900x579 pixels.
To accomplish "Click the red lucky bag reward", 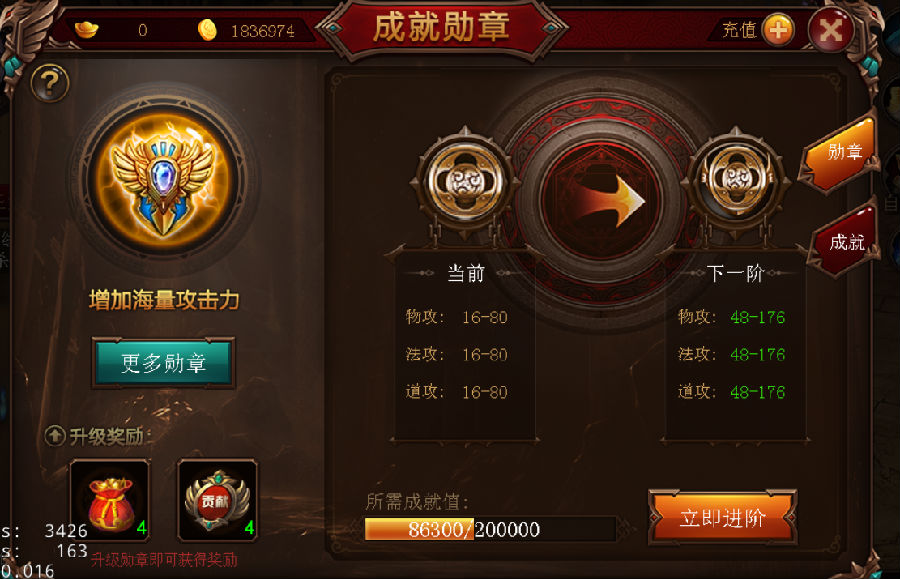I will pos(110,500).
